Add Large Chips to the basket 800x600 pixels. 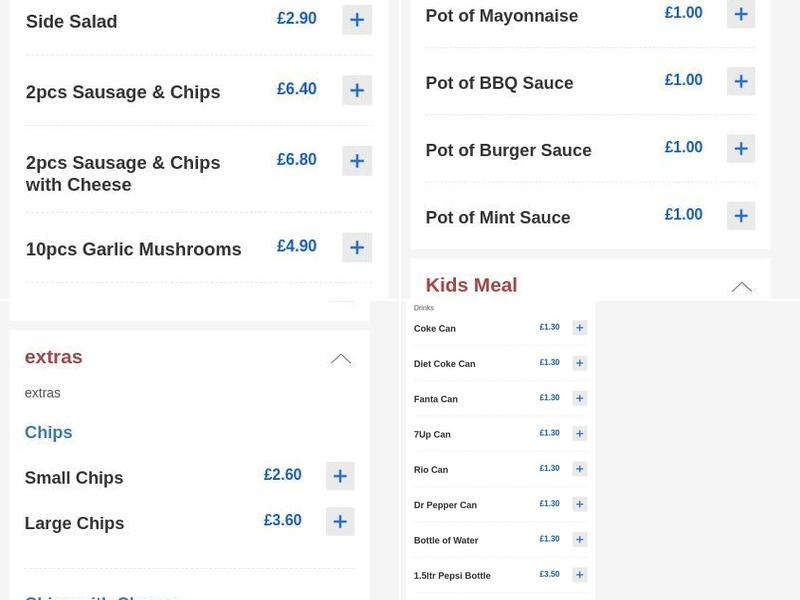(x=340, y=521)
